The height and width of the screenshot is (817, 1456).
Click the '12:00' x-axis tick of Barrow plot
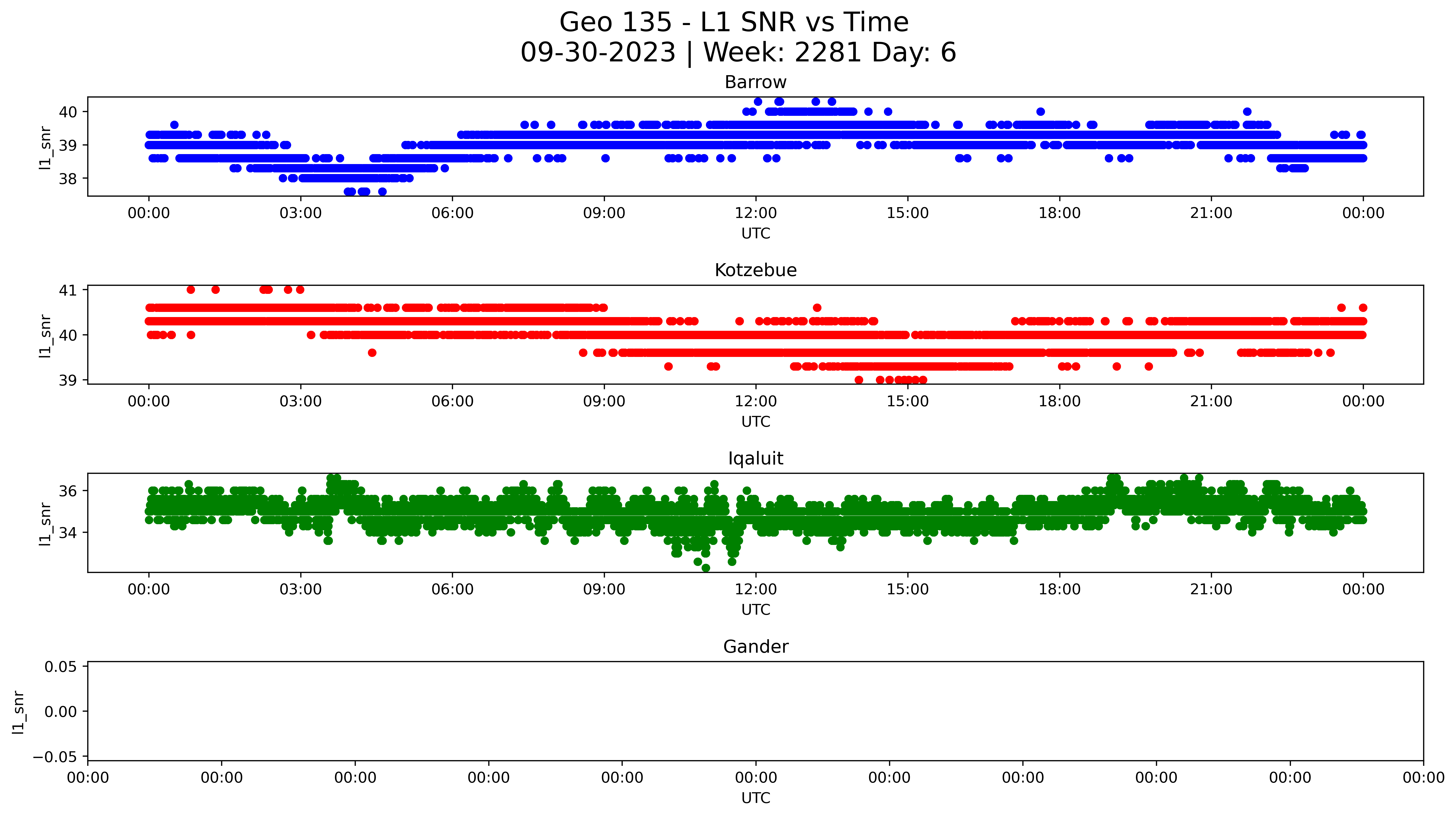point(756,214)
